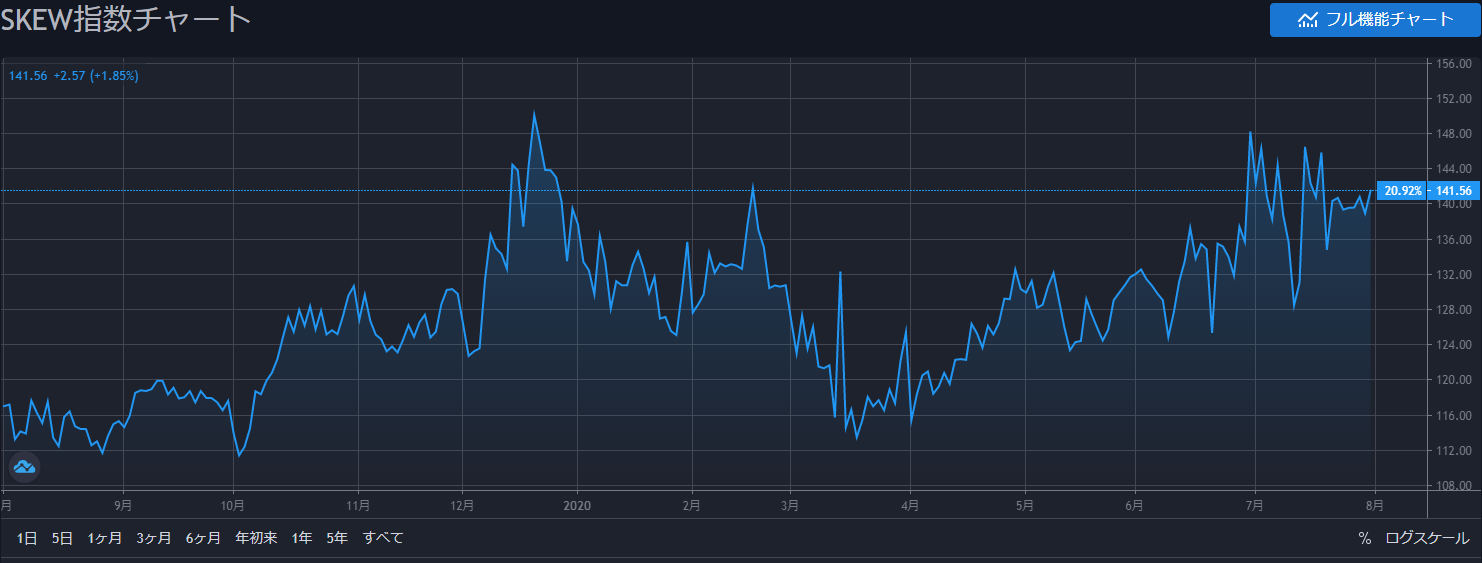Click the chart icon in the full-feature button
The width and height of the screenshot is (1482, 563).
(1307, 20)
